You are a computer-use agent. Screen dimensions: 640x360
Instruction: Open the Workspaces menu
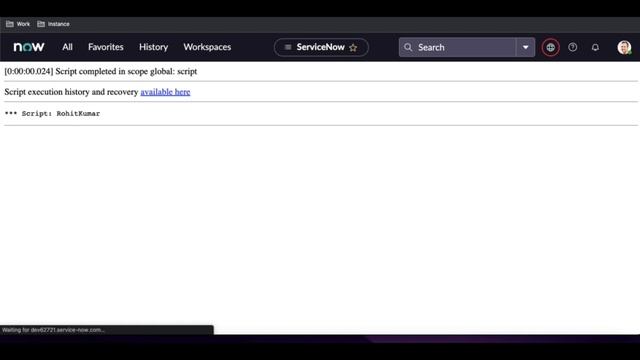click(x=207, y=47)
